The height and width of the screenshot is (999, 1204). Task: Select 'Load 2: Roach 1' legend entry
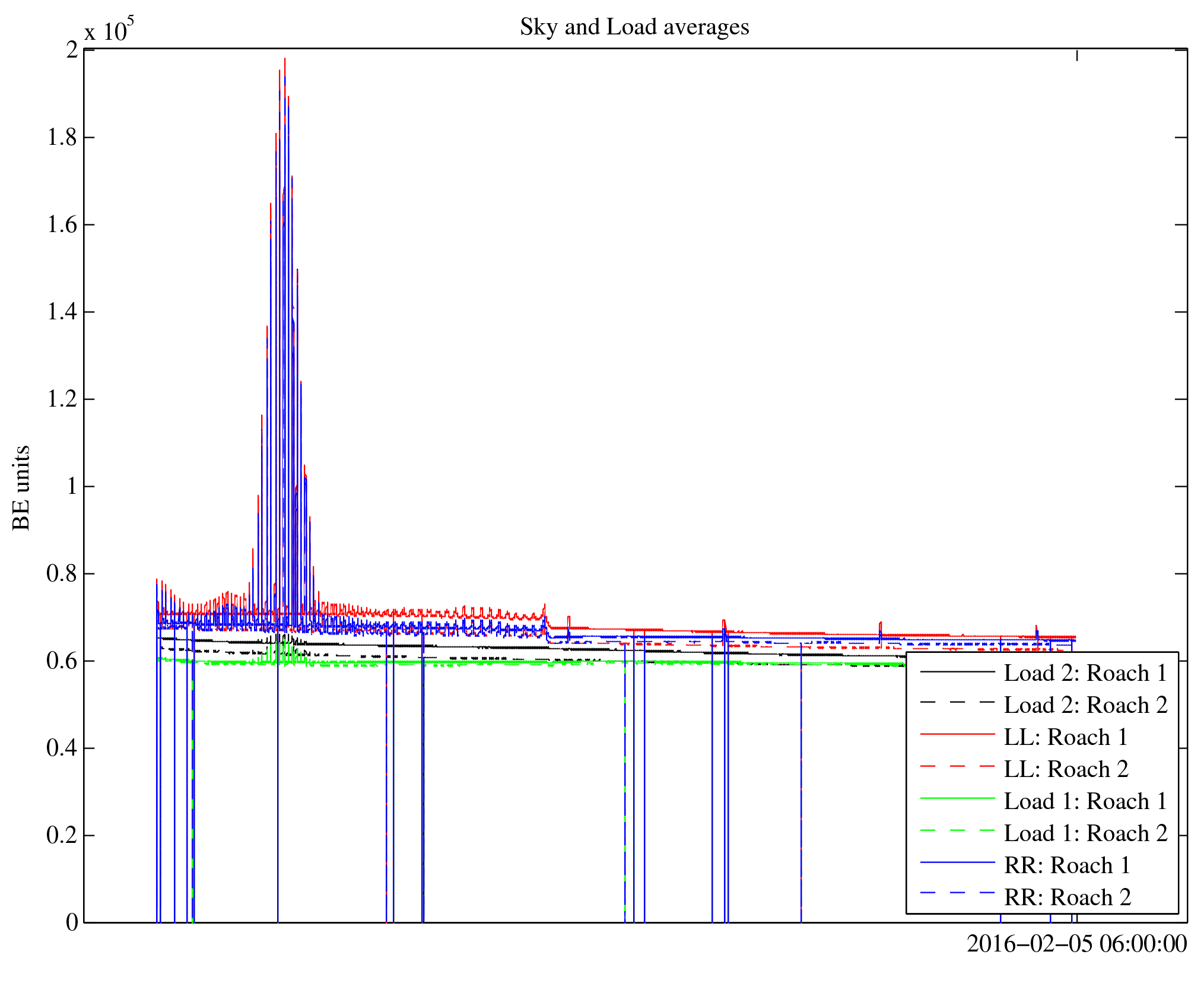[x=1085, y=673]
